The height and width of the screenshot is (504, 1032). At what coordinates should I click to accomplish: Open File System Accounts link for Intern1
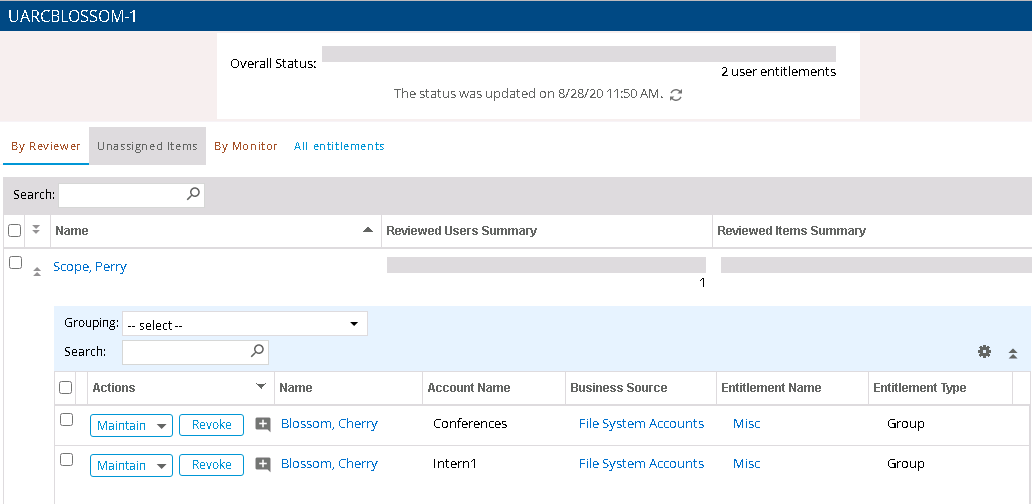pos(641,464)
